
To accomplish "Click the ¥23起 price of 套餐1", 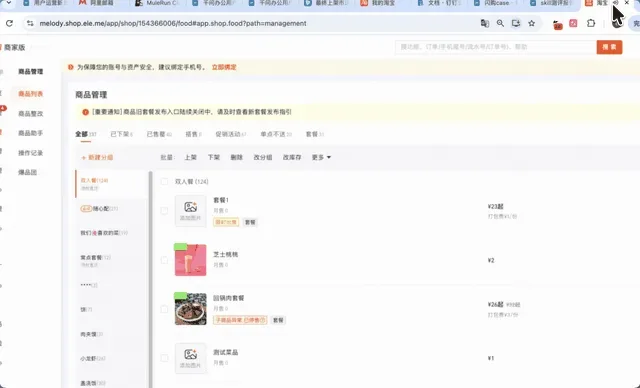I will pyautogui.click(x=496, y=206).
